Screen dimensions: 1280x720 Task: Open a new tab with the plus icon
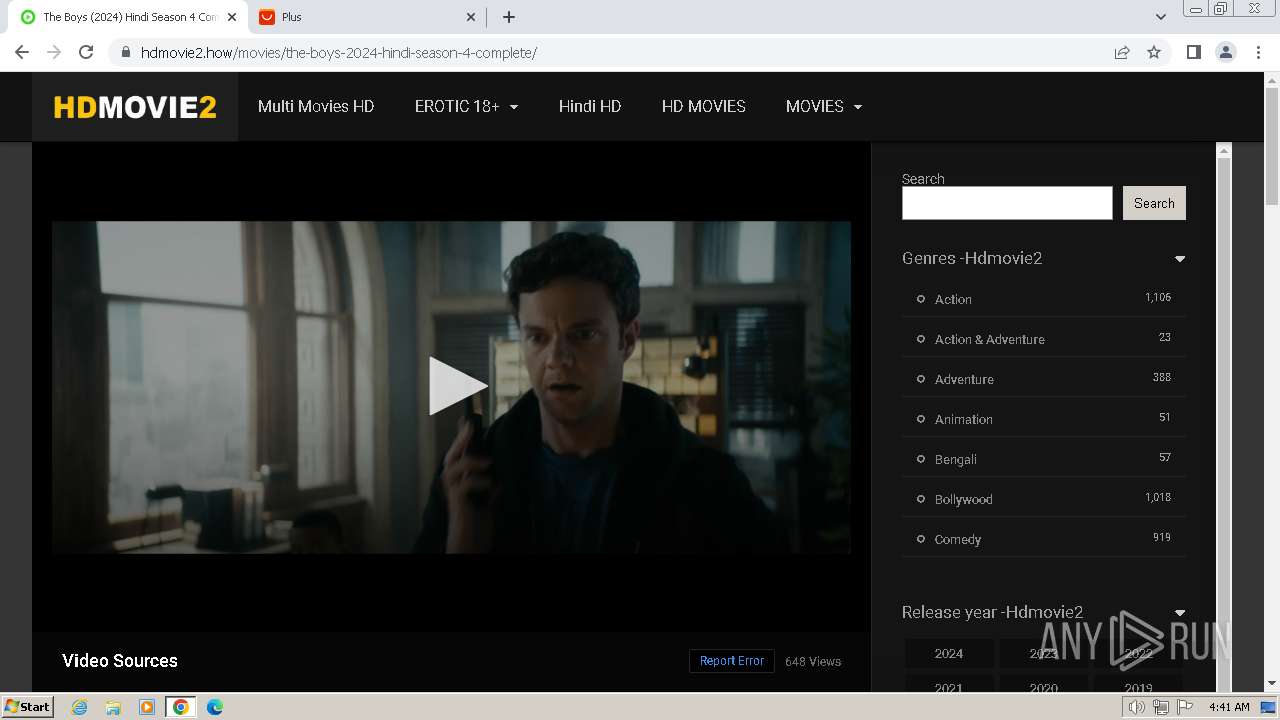coord(508,17)
